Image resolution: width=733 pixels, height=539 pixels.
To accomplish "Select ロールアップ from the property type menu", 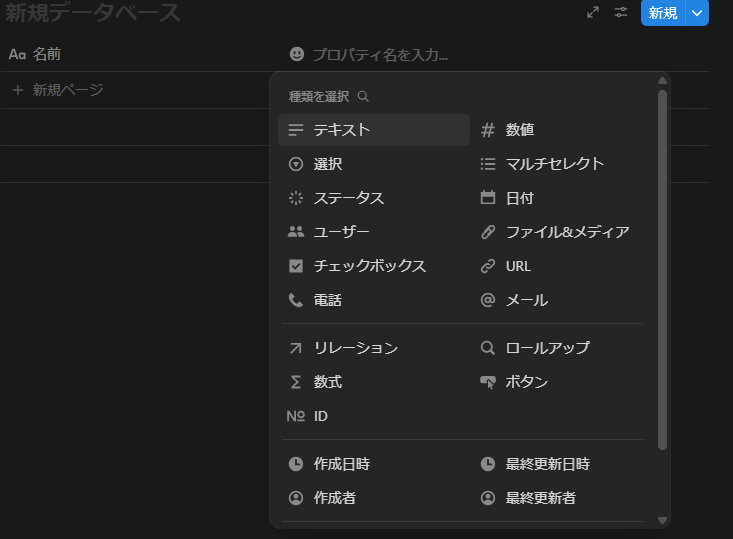I will pos(547,348).
